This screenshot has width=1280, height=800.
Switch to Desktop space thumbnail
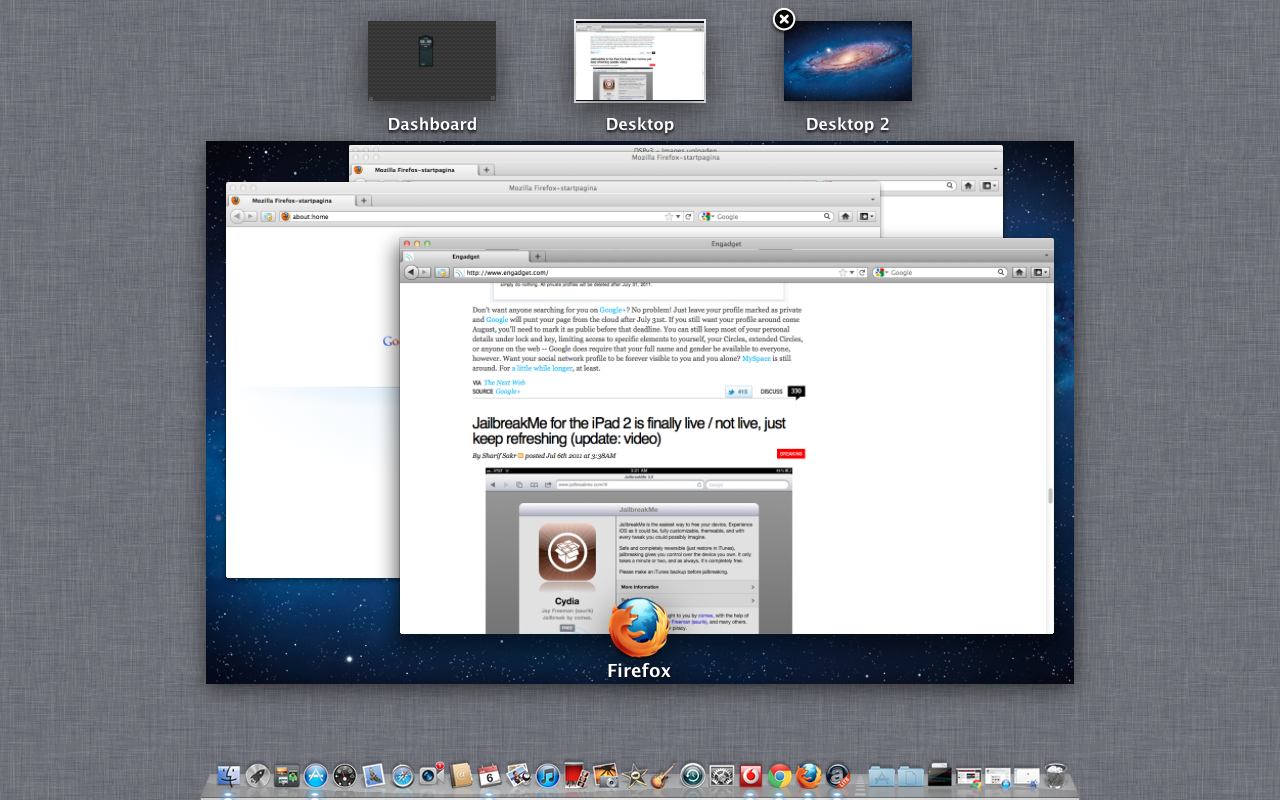(x=640, y=61)
